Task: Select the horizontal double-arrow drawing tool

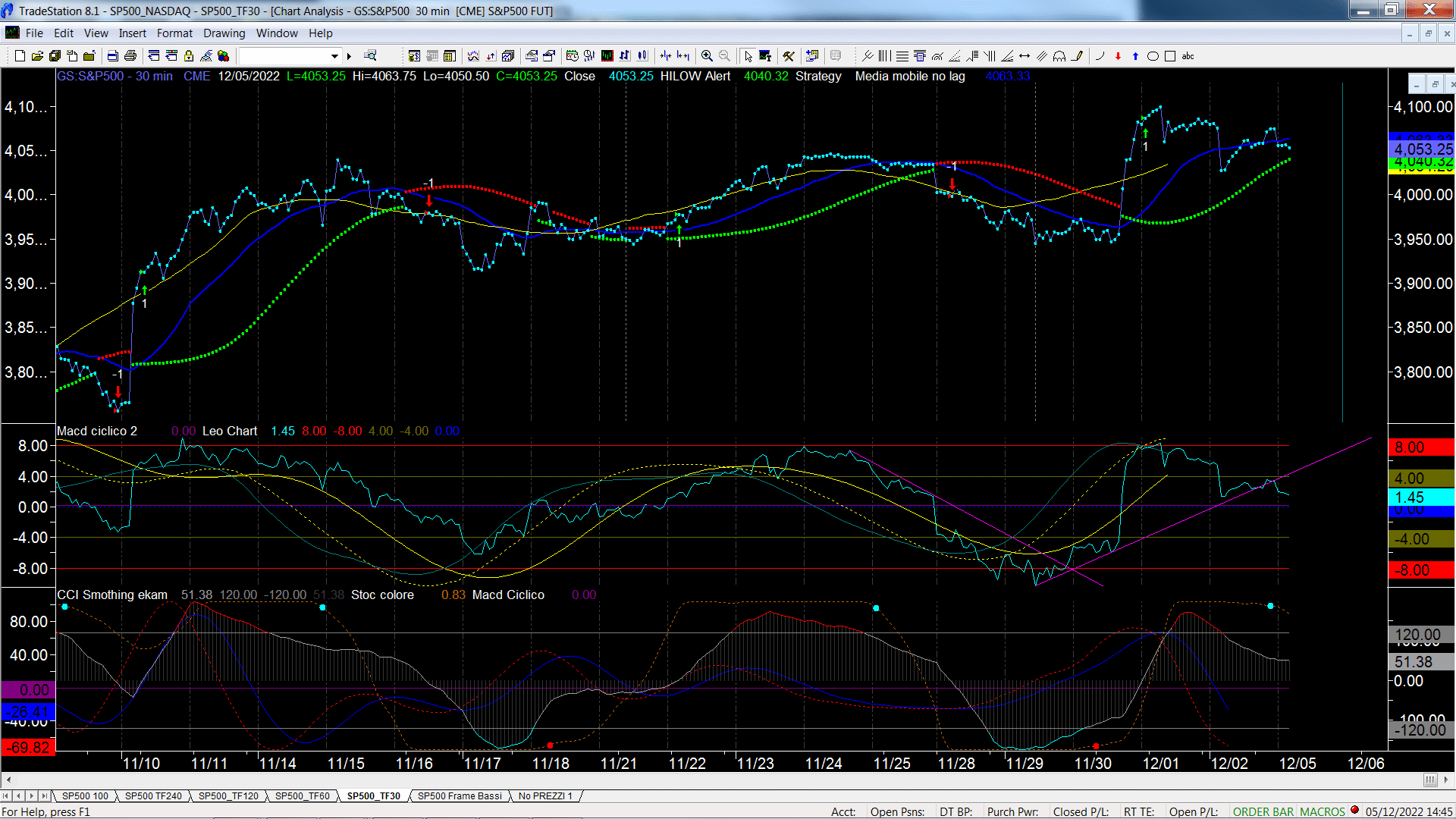Action: click(1025, 56)
